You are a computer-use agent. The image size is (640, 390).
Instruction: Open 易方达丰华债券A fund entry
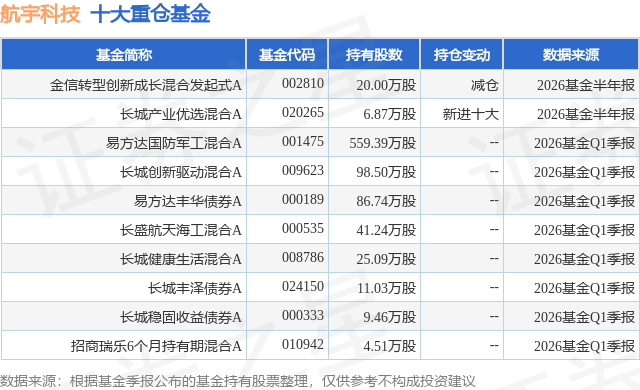(188, 201)
